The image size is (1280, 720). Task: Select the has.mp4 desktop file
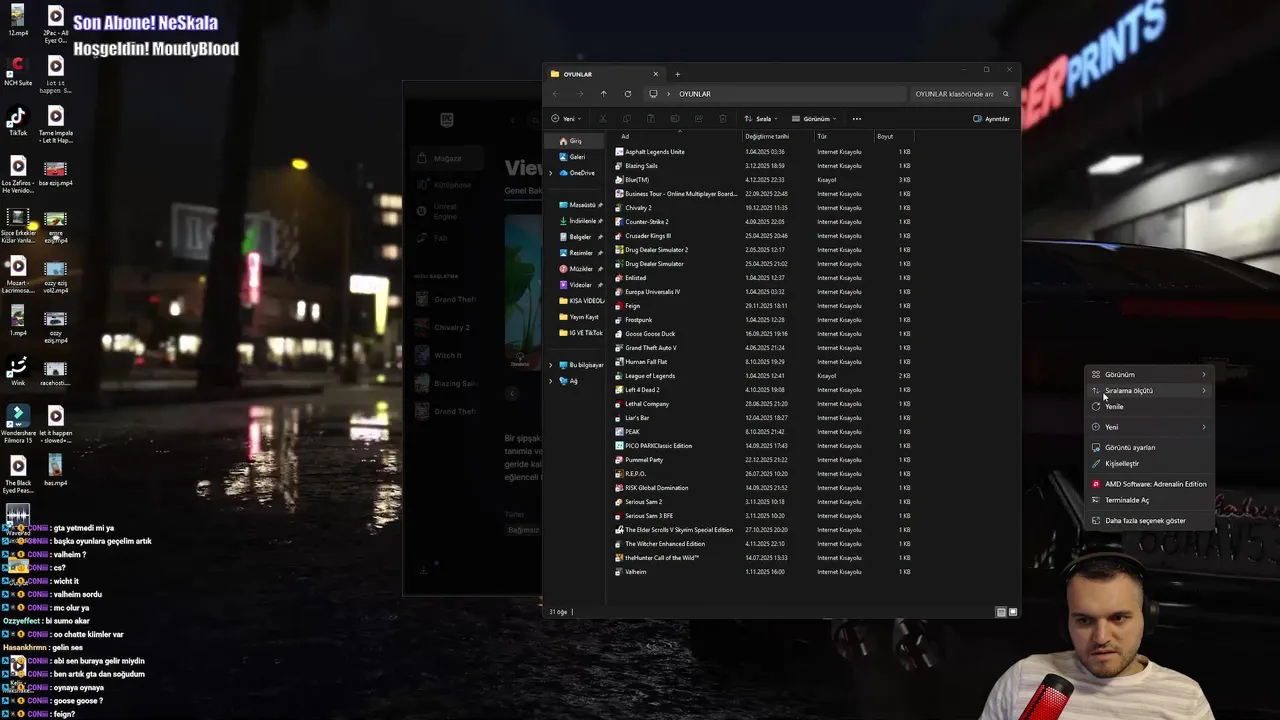pos(55,471)
